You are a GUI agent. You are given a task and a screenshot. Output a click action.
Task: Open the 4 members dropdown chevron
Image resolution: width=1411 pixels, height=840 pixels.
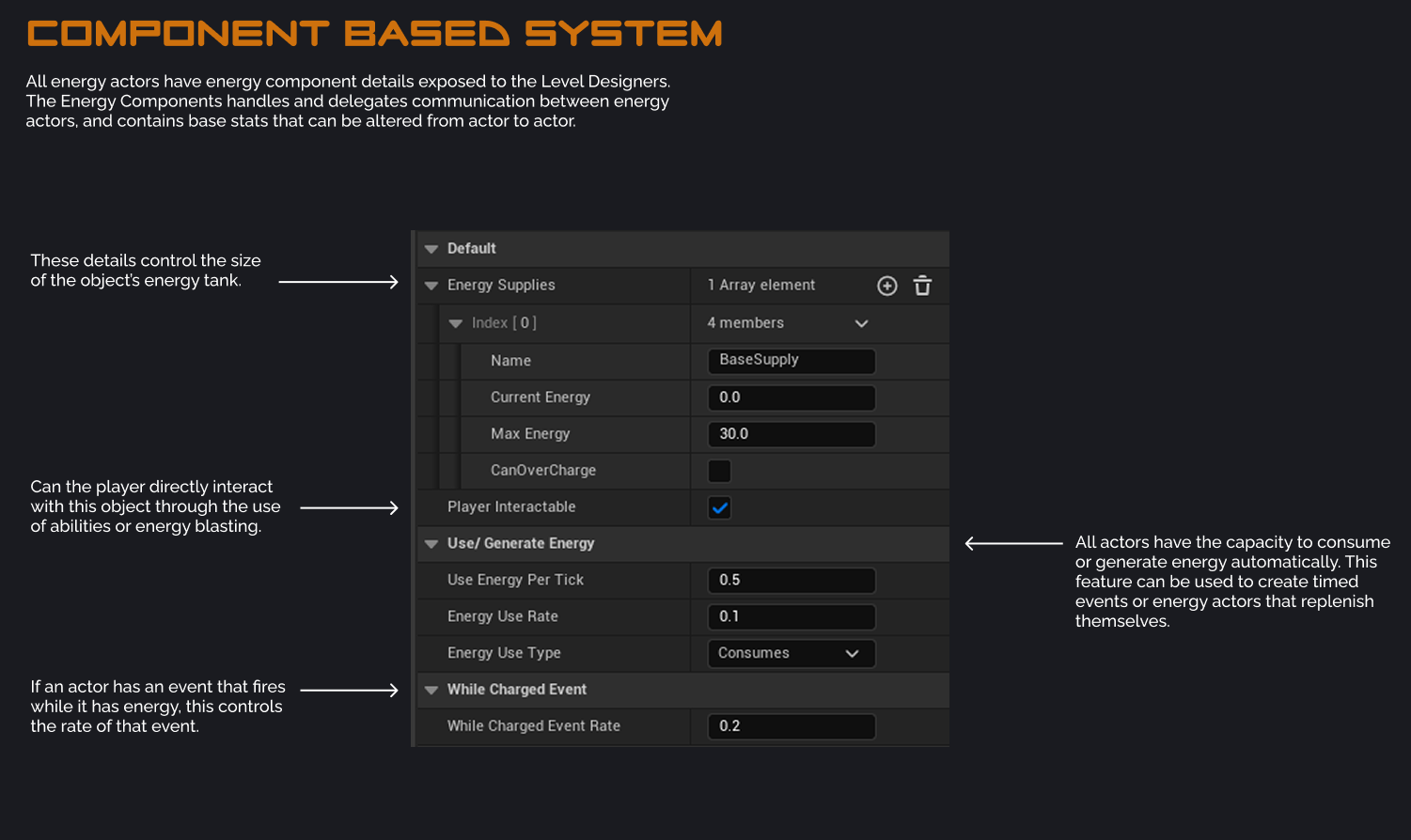861,323
